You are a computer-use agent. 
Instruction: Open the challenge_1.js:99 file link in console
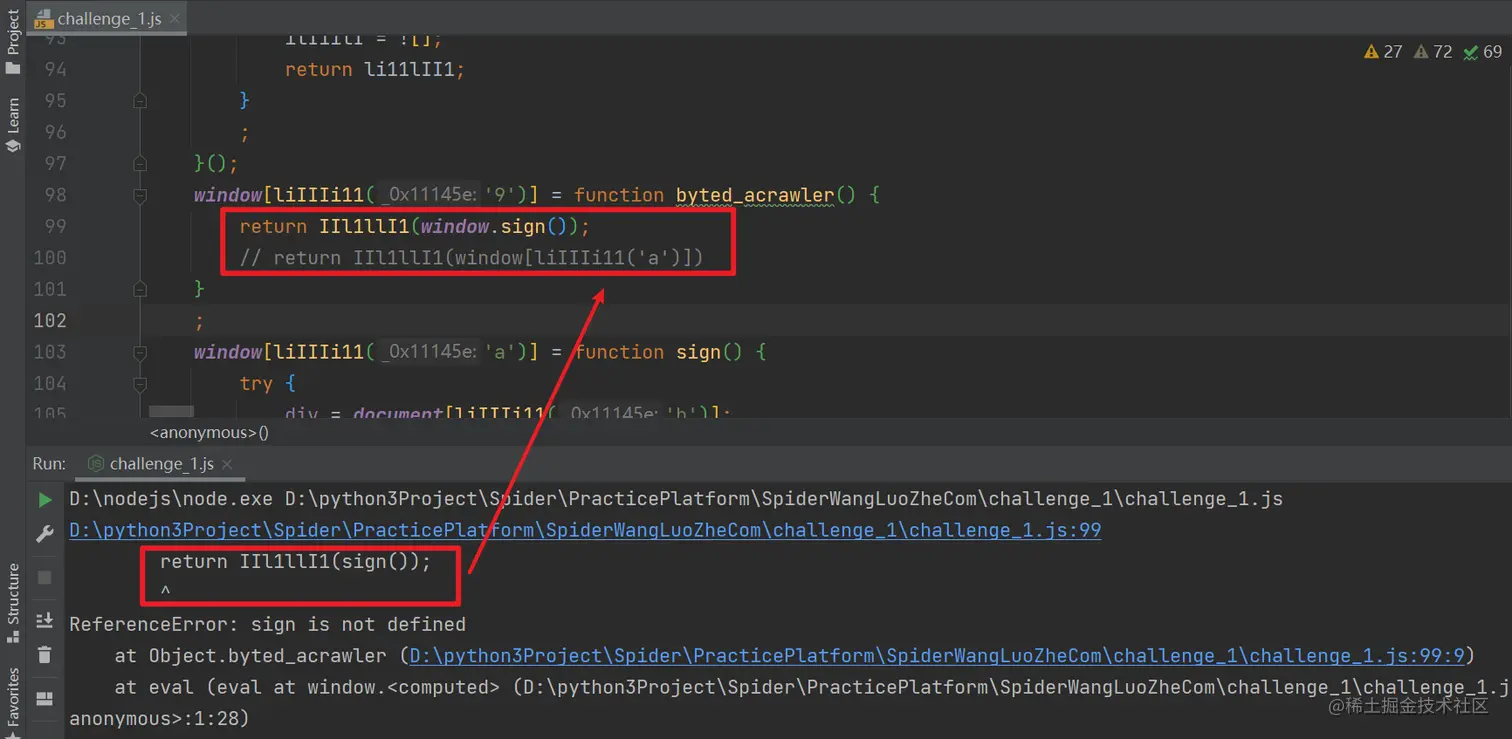point(585,530)
